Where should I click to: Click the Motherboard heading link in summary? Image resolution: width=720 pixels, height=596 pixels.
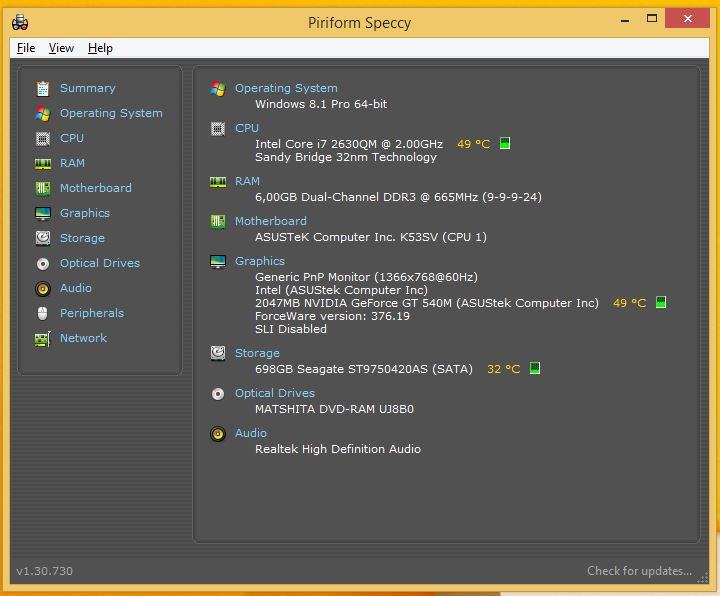tap(270, 221)
